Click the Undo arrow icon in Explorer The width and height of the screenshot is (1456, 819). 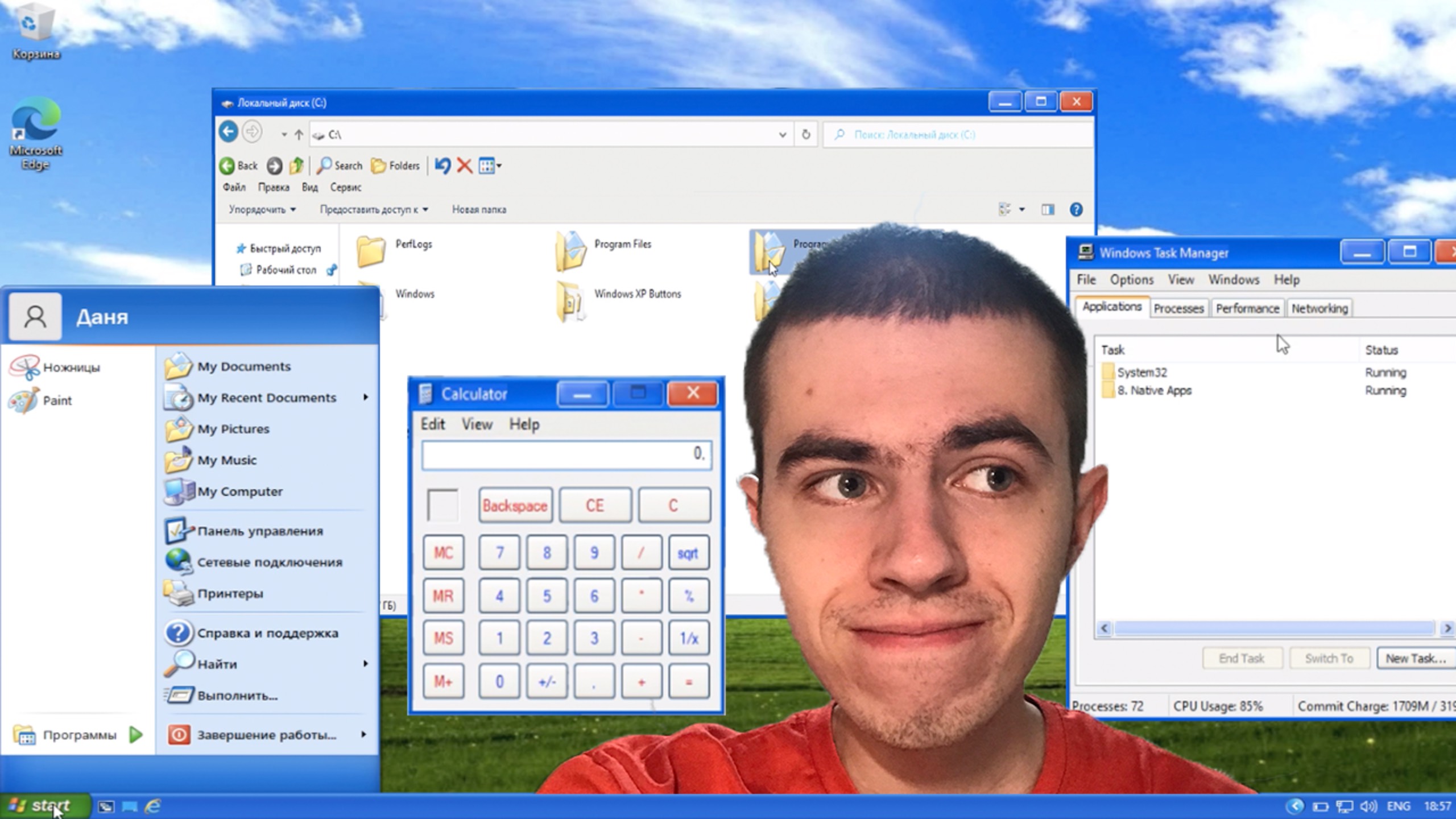(443, 166)
